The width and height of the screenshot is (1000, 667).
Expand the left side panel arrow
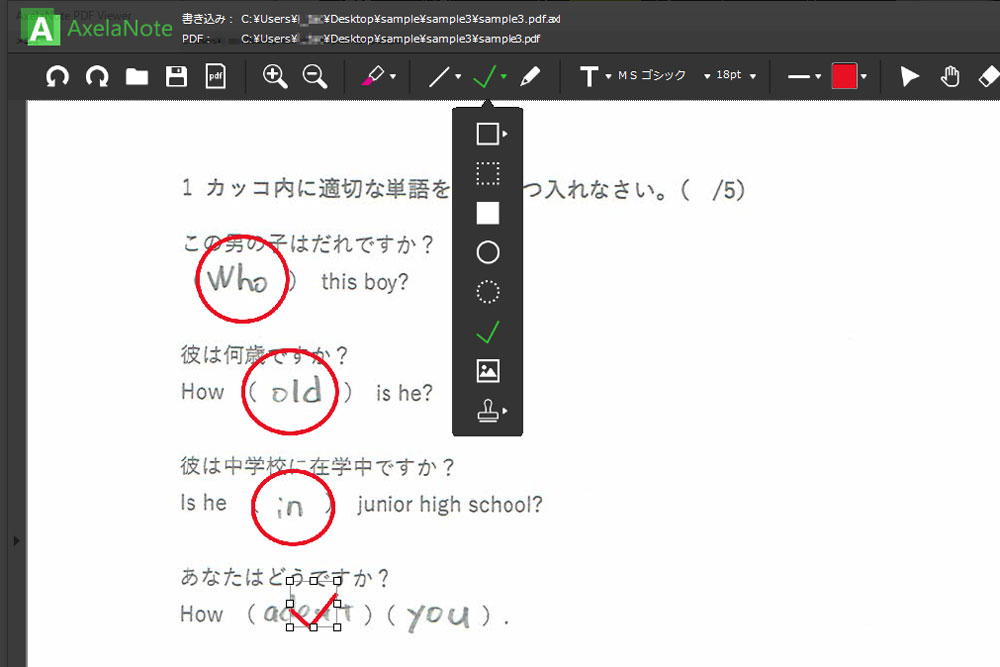(x=17, y=541)
